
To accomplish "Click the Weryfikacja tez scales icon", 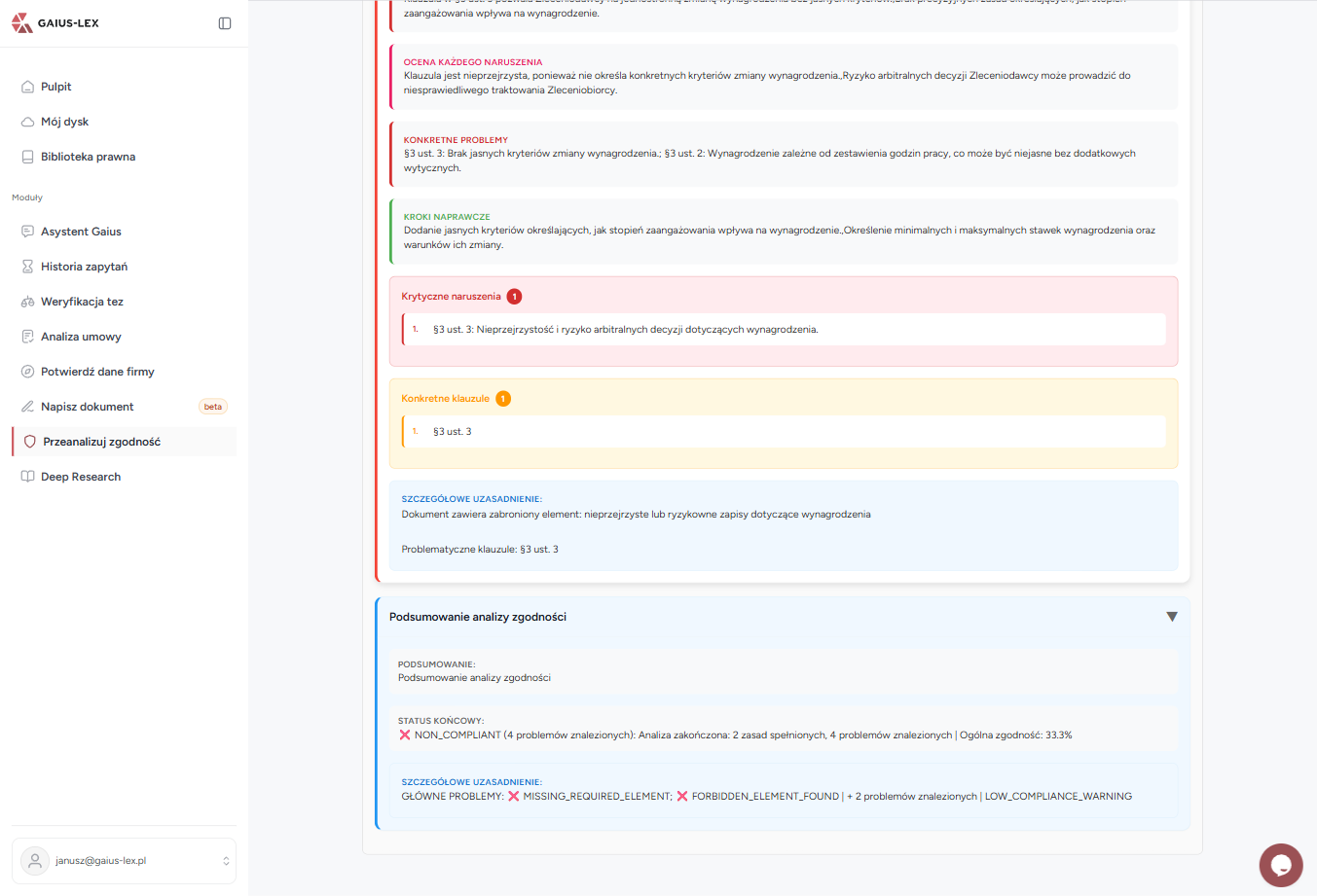I will point(27,302).
